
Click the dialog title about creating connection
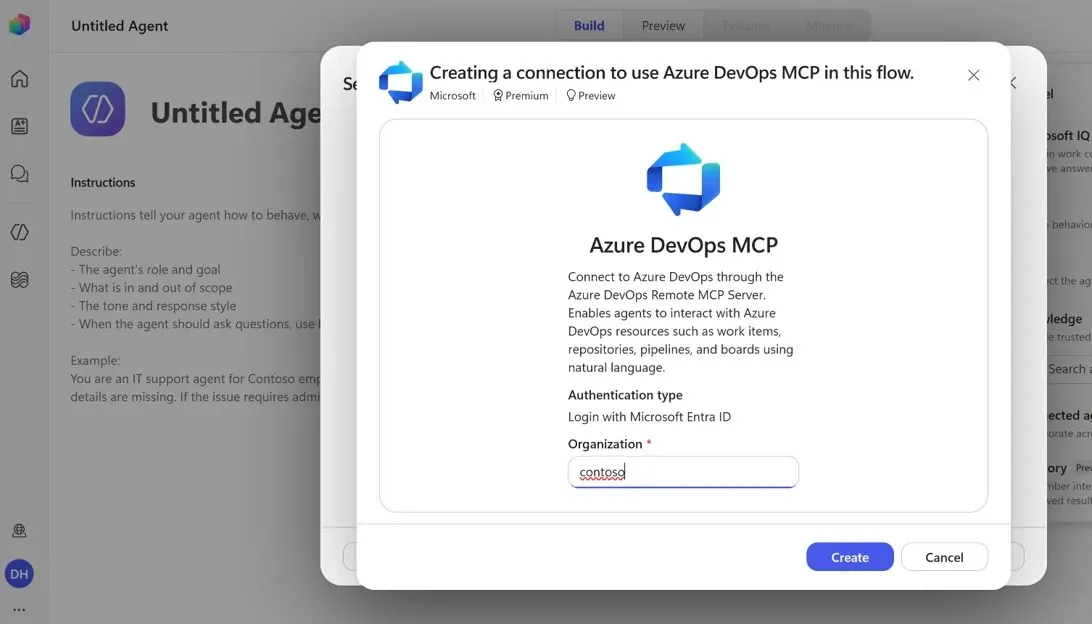(671, 72)
